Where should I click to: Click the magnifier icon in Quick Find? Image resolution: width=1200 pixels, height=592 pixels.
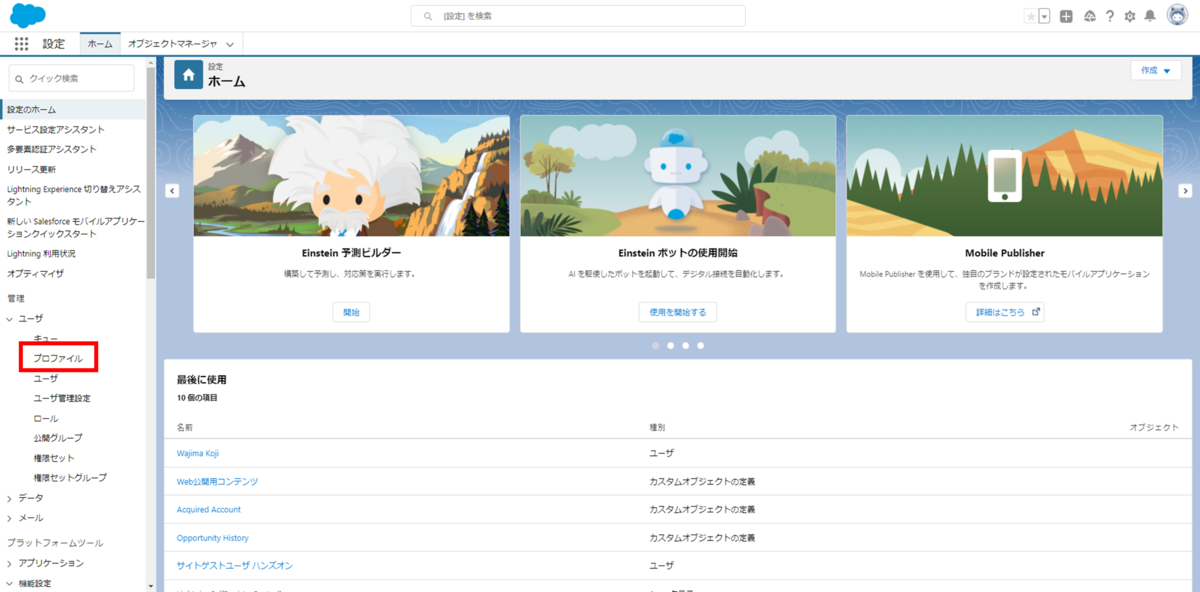[x=20, y=78]
